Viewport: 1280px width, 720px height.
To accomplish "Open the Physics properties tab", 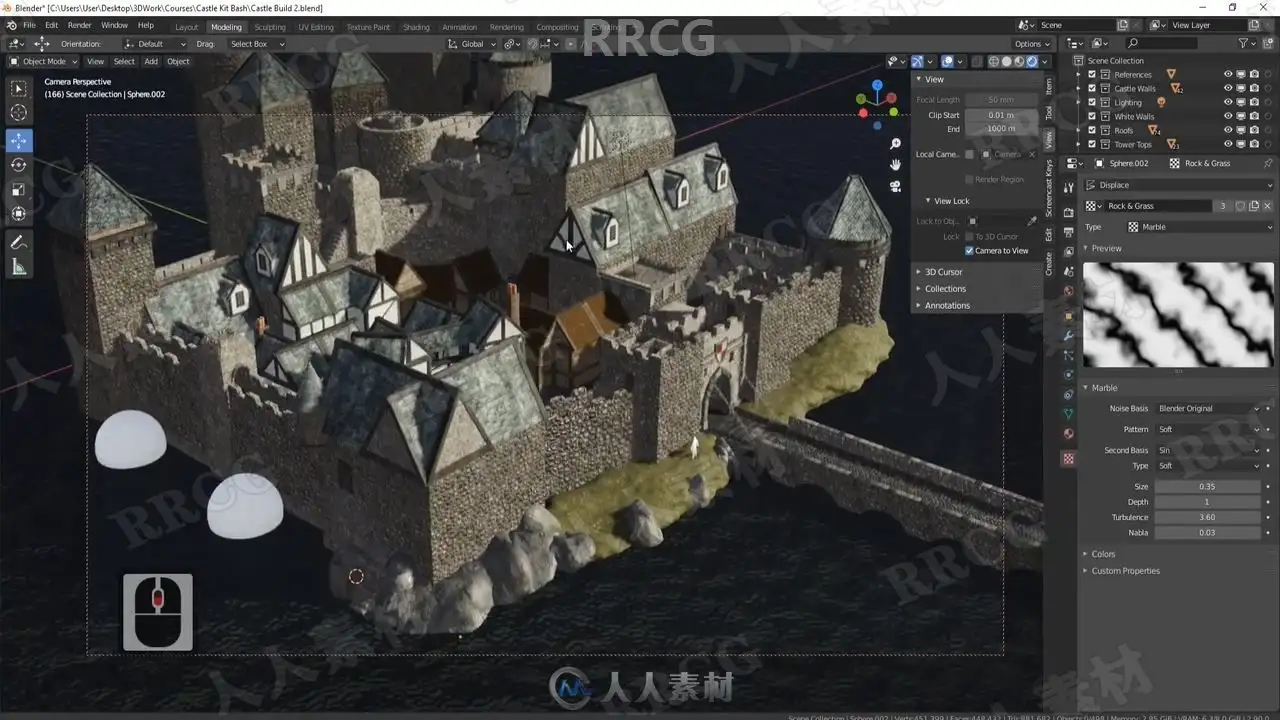I will click(x=1069, y=376).
